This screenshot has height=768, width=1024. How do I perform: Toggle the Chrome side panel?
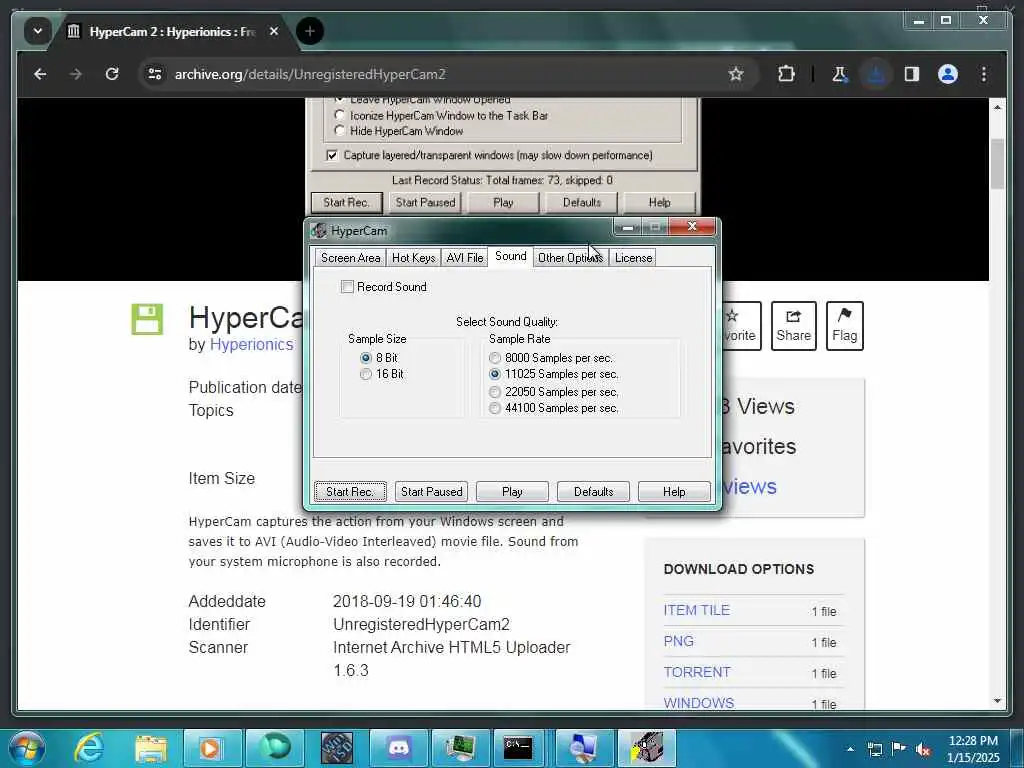coord(912,74)
